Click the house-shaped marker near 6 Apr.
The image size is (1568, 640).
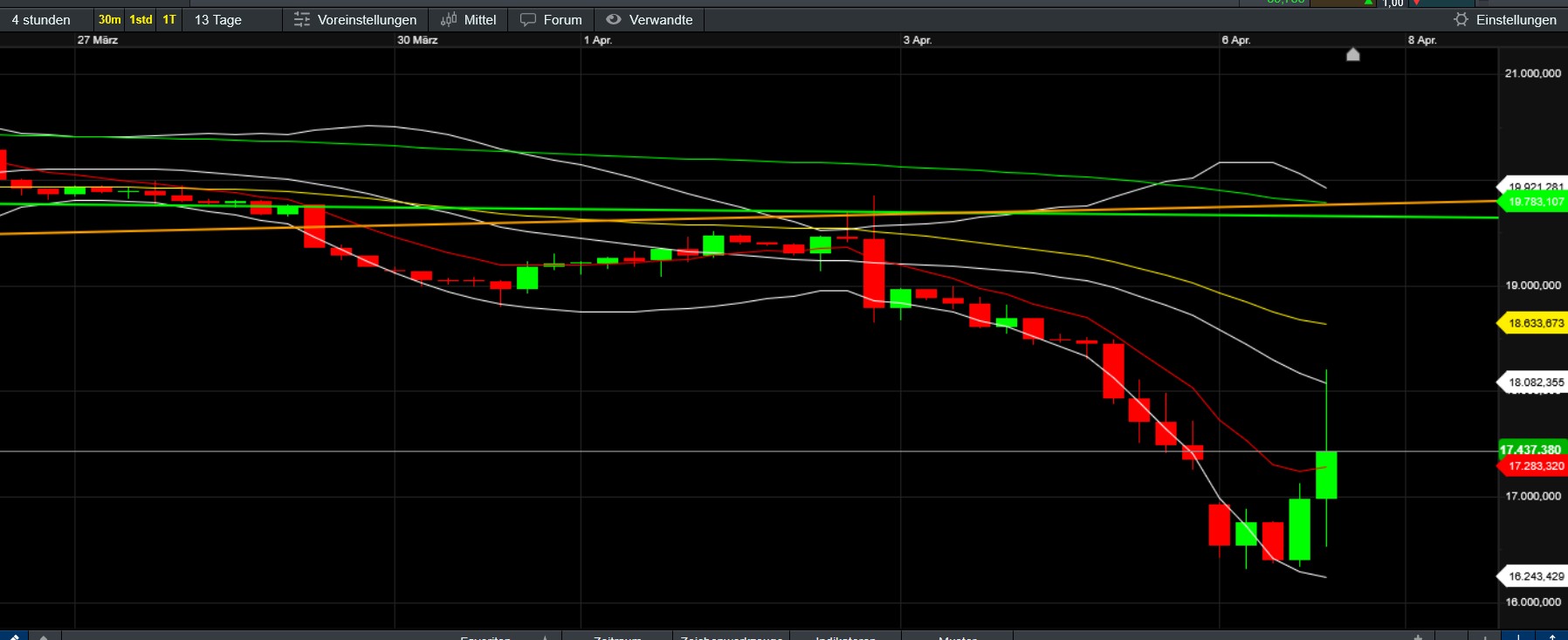coord(1353,55)
